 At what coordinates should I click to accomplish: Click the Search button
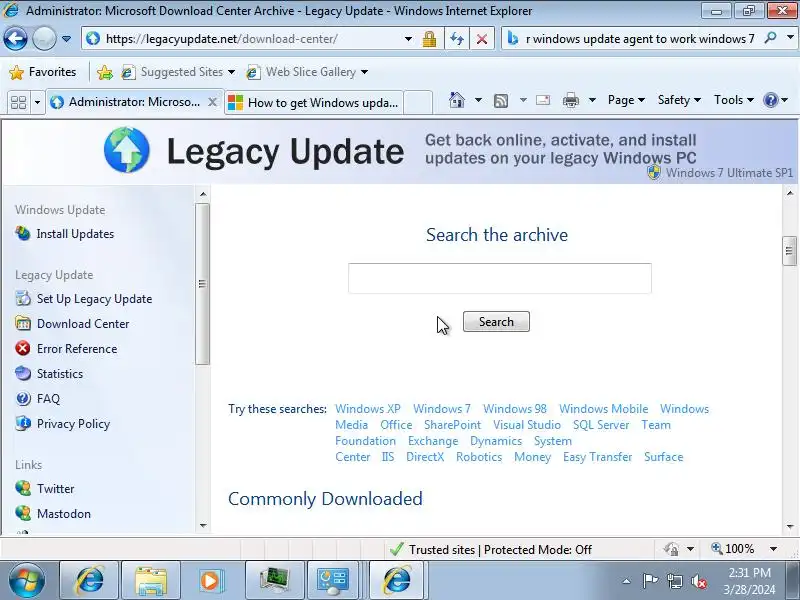pyautogui.click(x=496, y=321)
